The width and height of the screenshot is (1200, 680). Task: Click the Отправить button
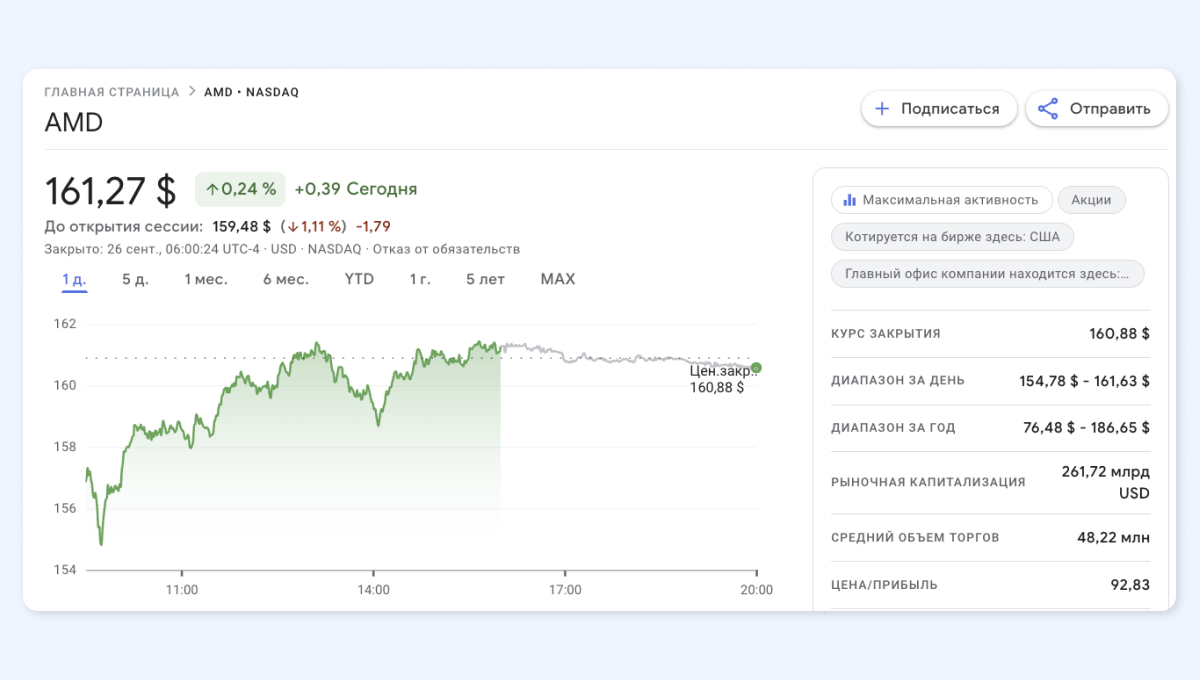1097,109
